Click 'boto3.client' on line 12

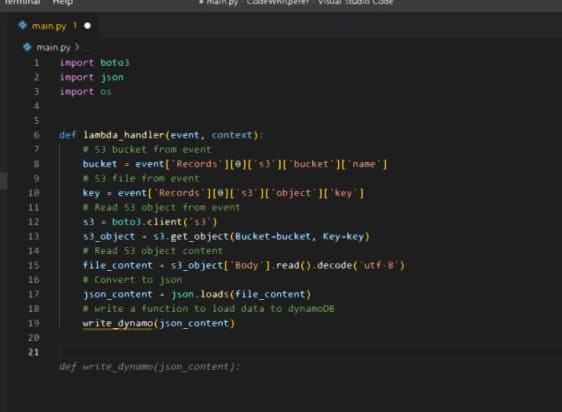[147, 222]
